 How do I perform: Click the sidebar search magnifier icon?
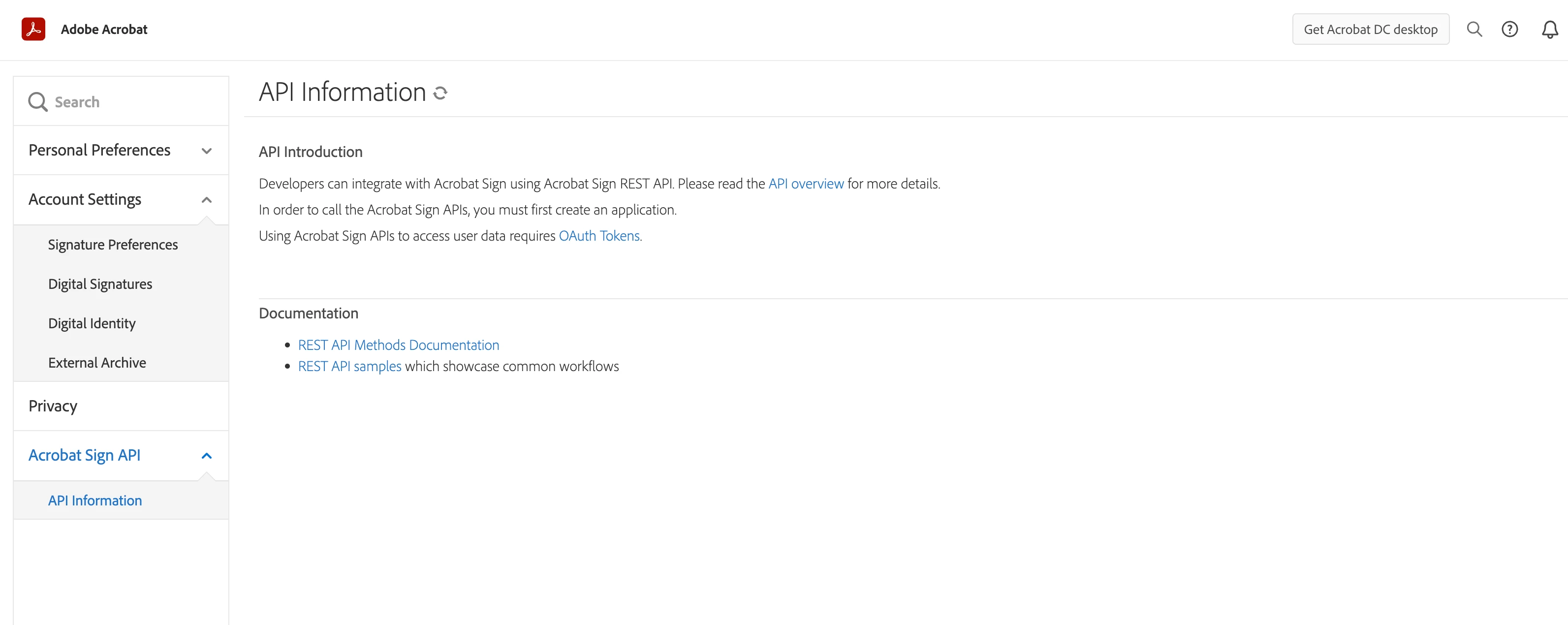click(38, 102)
